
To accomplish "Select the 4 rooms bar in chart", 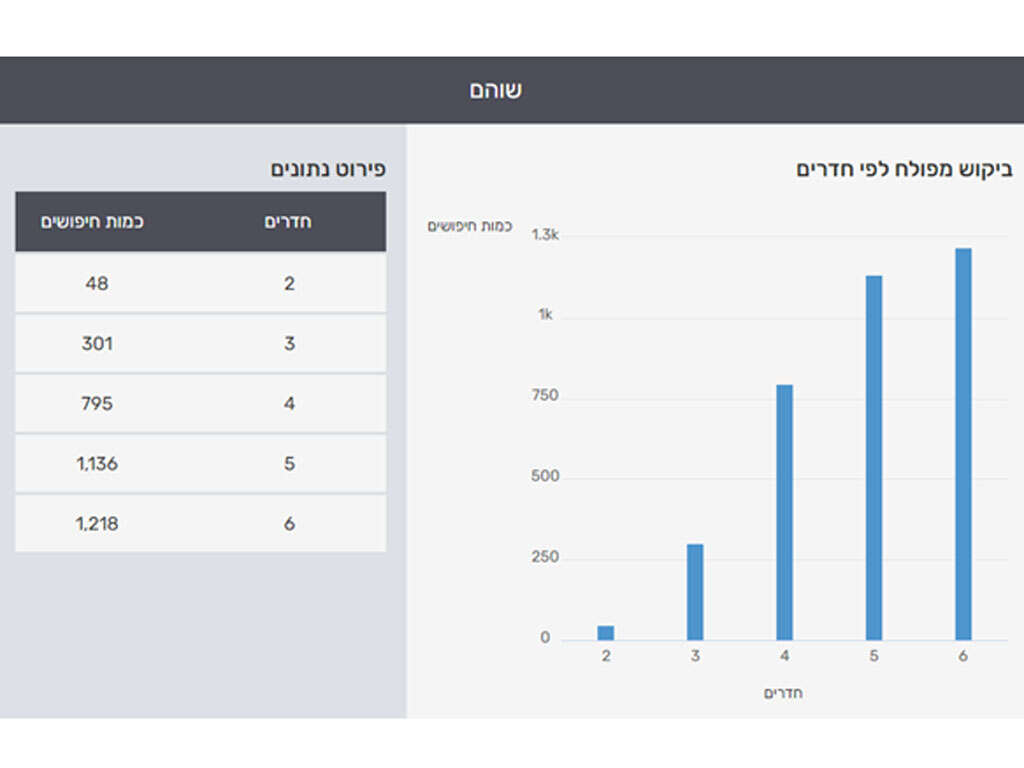I will pyautogui.click(x=784, y=512).
